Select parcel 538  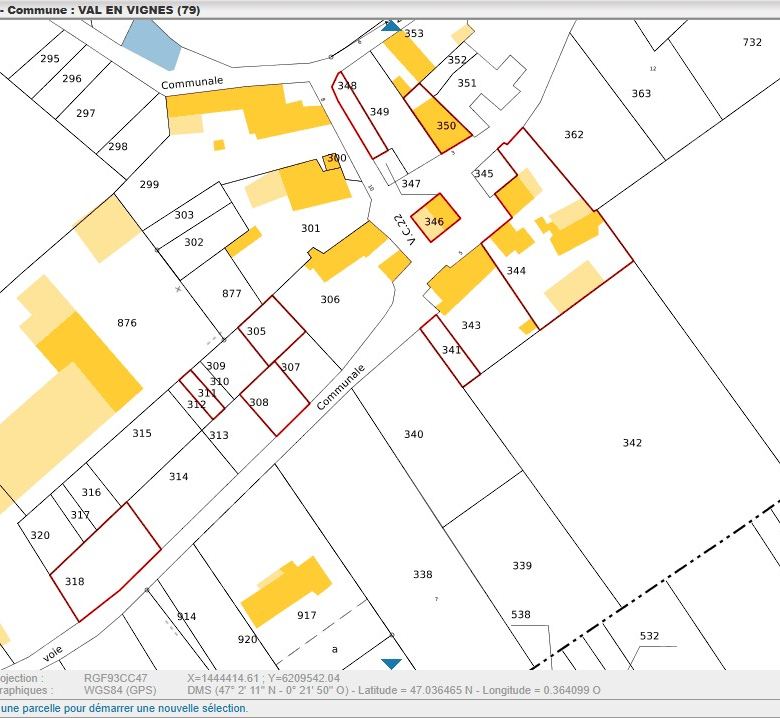coord(521,615)
